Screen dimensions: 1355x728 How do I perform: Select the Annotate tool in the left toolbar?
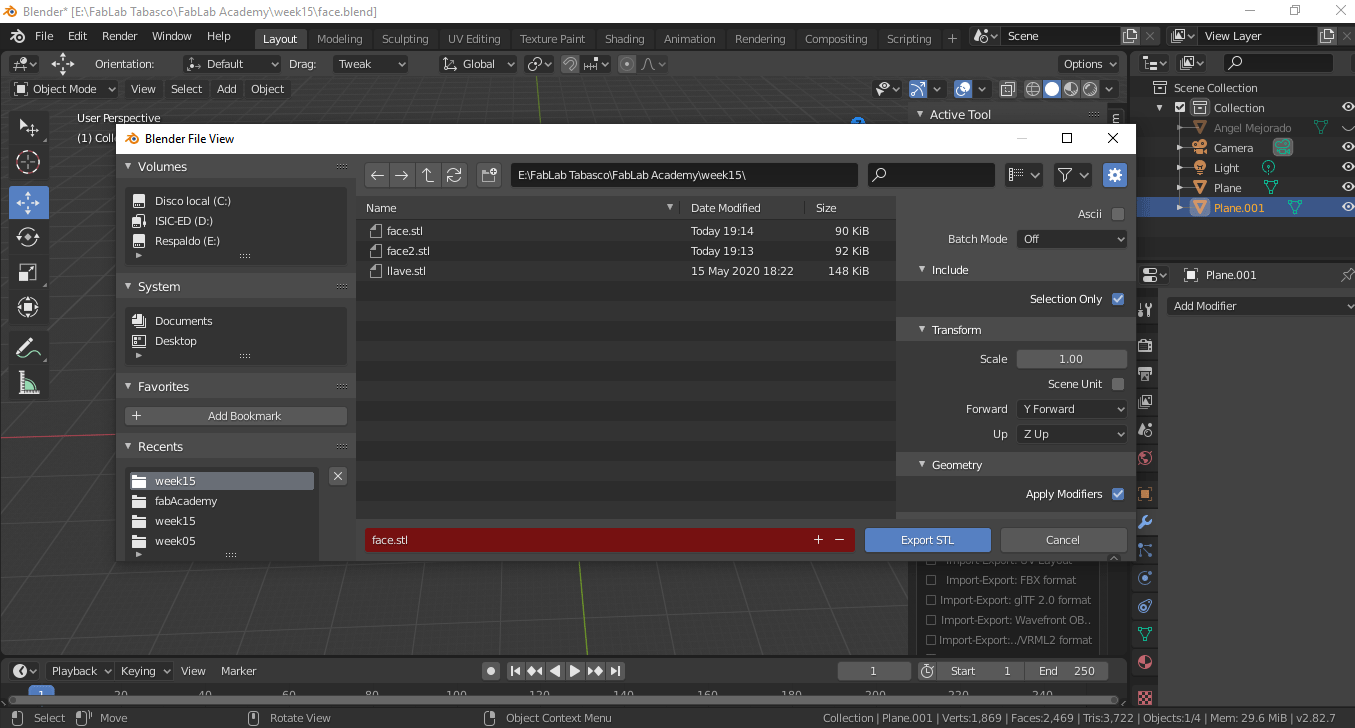pyautogui.click(x=28, y=348)
